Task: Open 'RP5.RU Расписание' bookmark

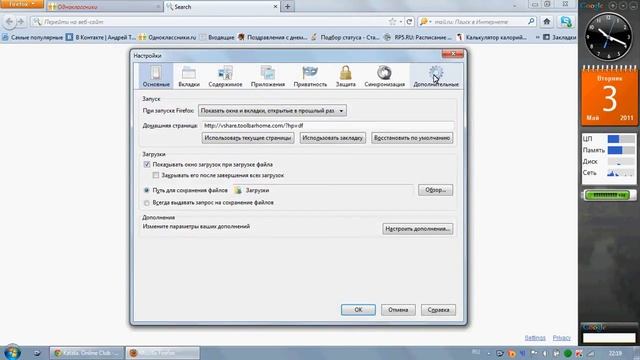Action: click(418, 37)
